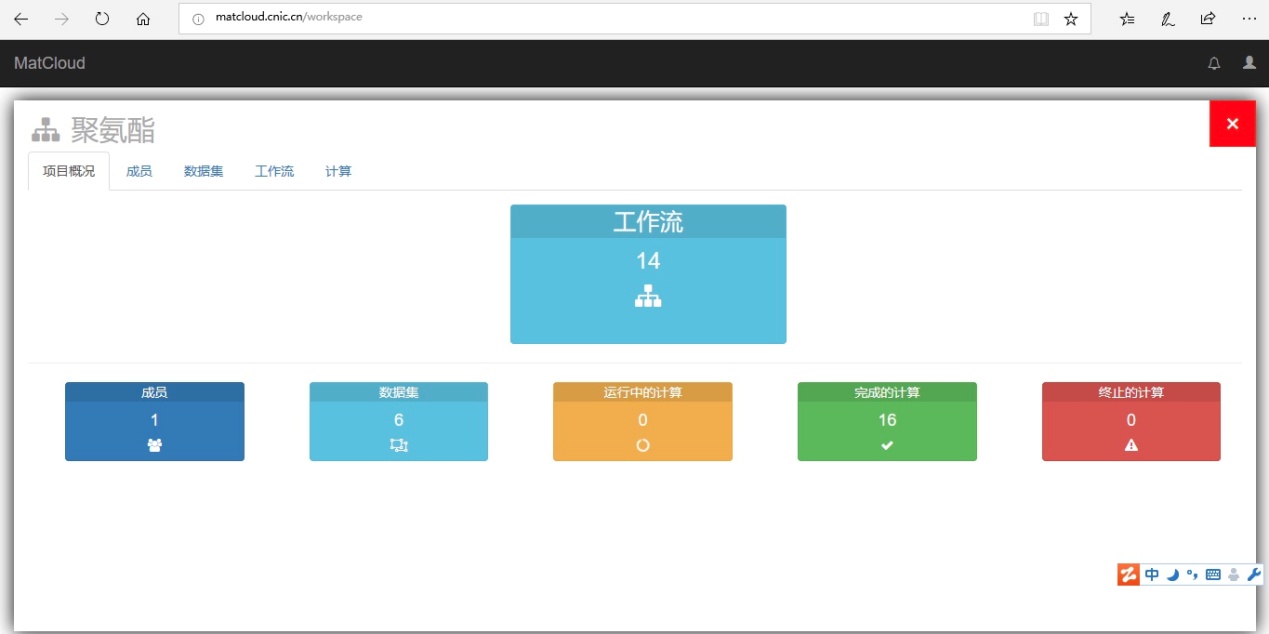The height and width of the screenshot is (634, 1269).
Task: Toggle the IME moon icon
Action: 1173,574
